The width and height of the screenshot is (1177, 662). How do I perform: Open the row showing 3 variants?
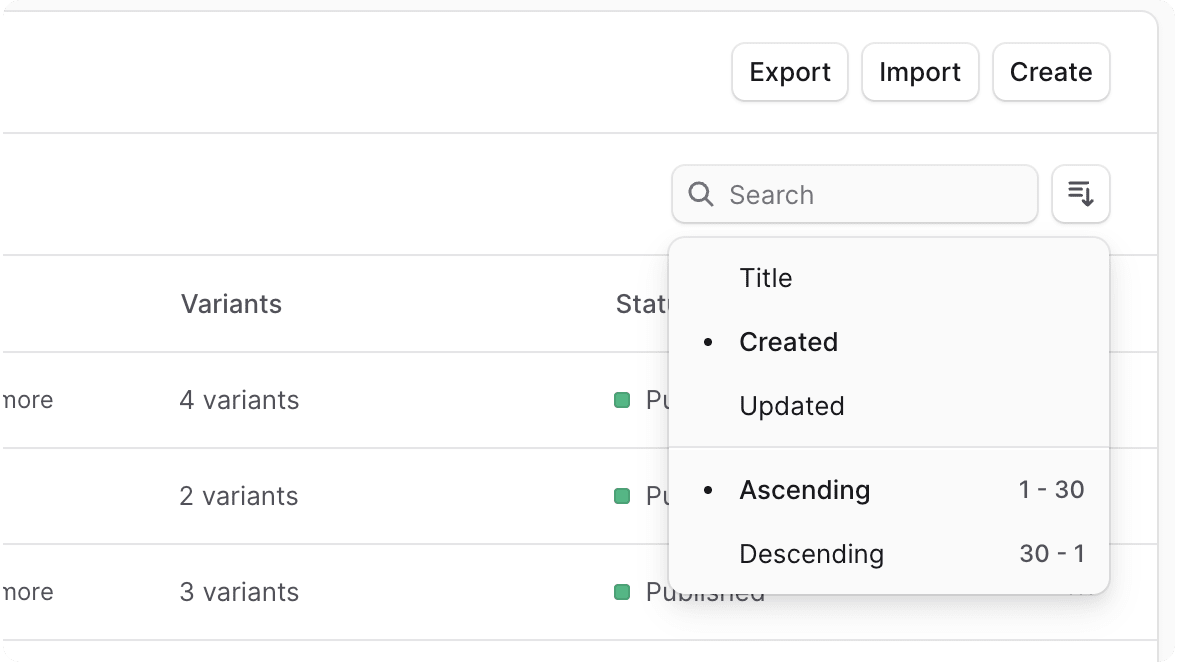pos(239,592)
